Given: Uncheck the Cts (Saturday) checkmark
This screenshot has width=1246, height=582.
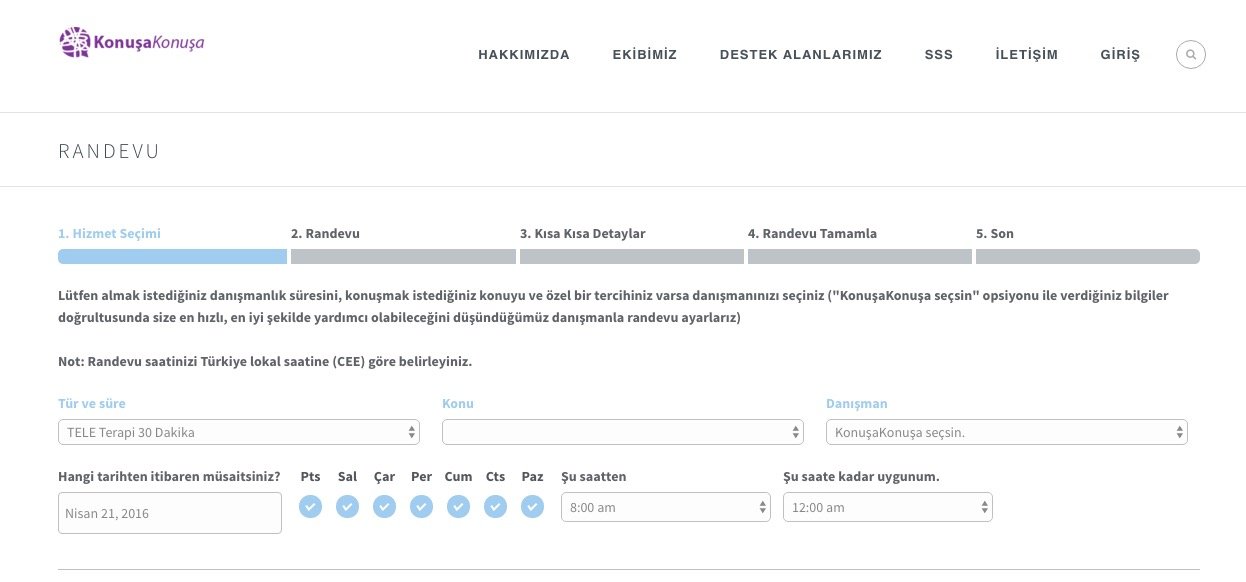Looking at the screenshot, I should pyautogui.click(x=495, y=507).
